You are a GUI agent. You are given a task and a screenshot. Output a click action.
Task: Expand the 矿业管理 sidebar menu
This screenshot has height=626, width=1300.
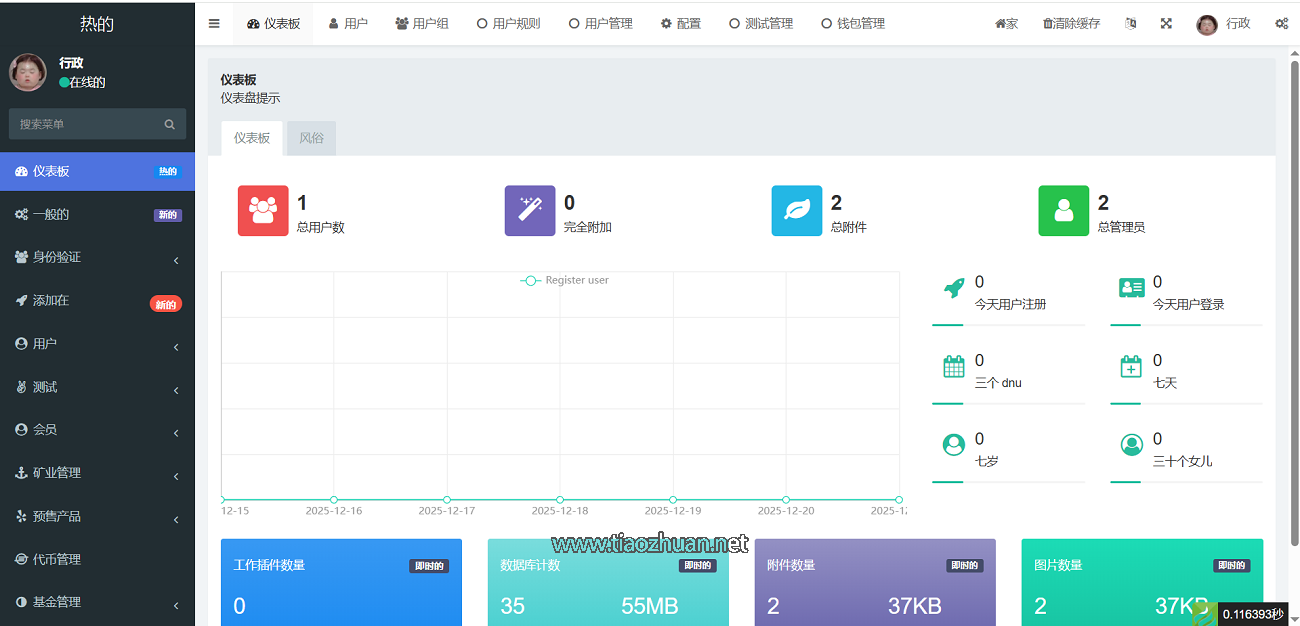point(97,473)
